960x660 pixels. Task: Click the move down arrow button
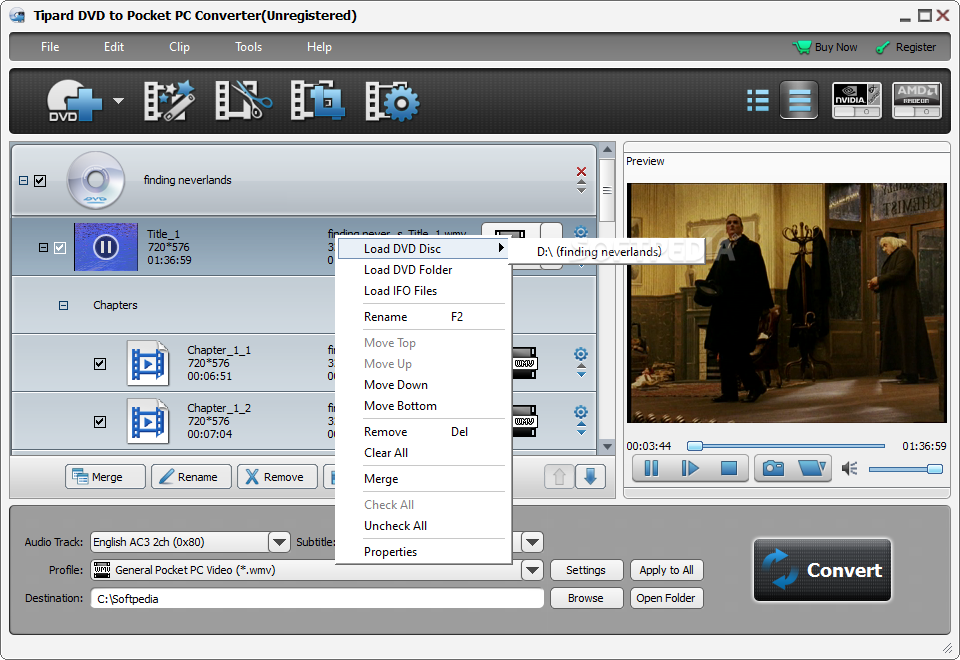point(590,477)
